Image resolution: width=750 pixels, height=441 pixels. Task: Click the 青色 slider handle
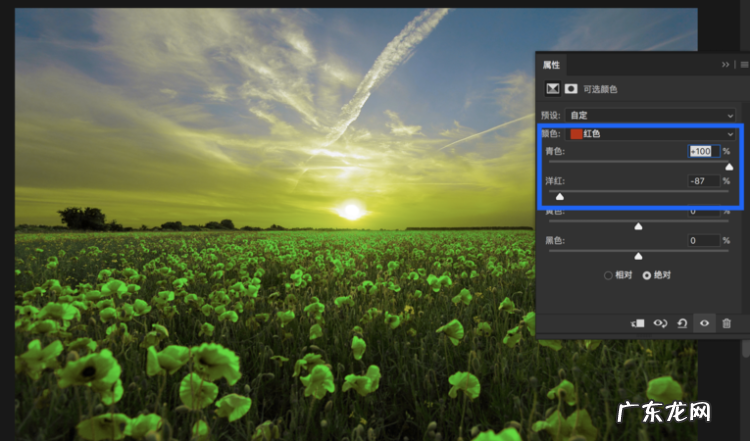click(x=729, y=167)
